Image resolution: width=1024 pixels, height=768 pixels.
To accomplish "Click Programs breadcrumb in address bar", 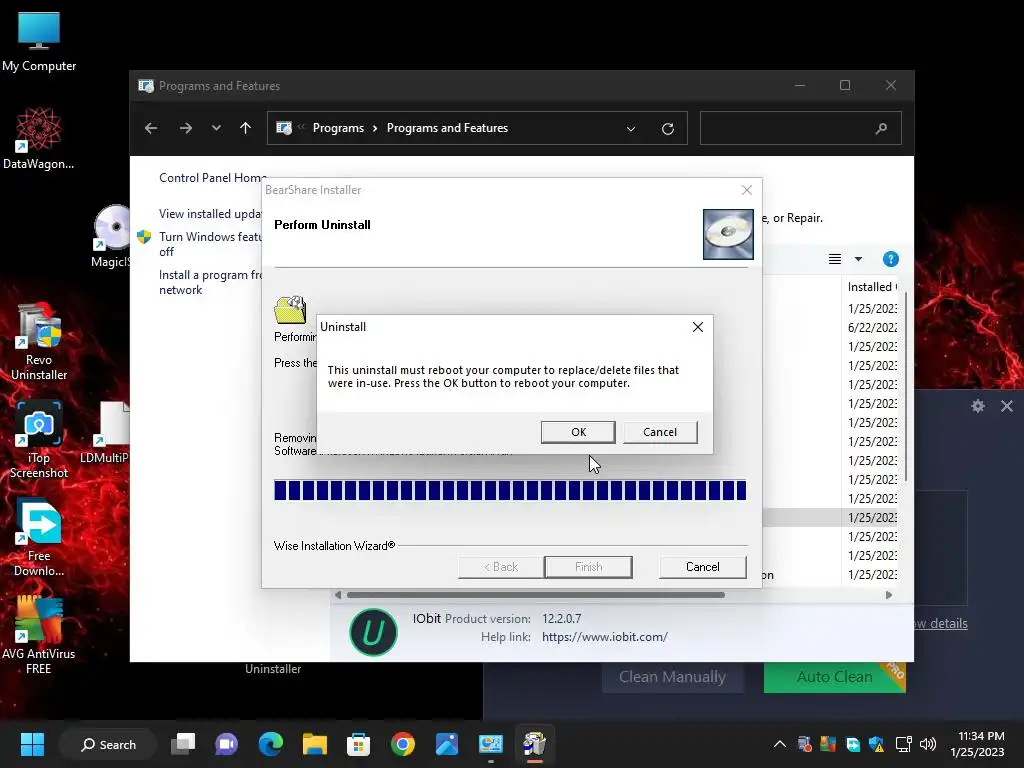I will click(x=338, y=128).
